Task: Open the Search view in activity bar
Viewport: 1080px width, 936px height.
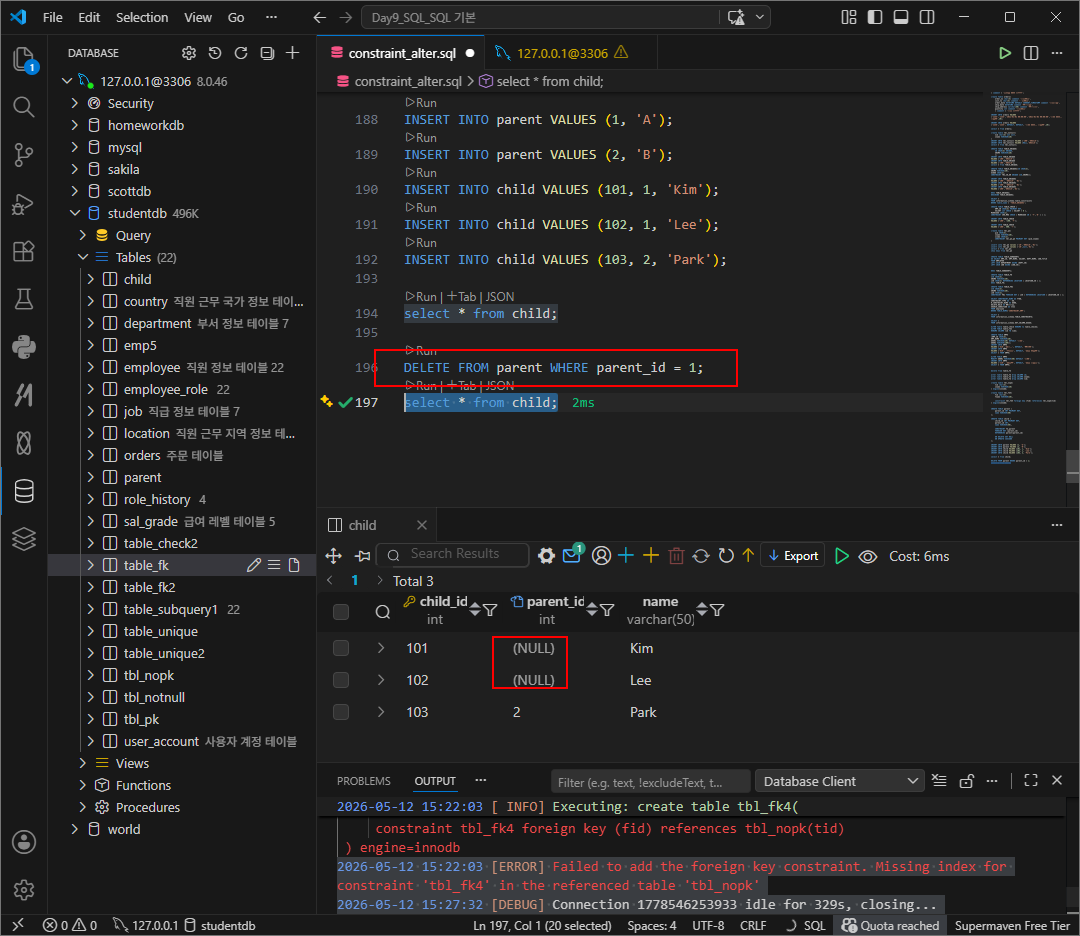Action: [x=24, y=107]
